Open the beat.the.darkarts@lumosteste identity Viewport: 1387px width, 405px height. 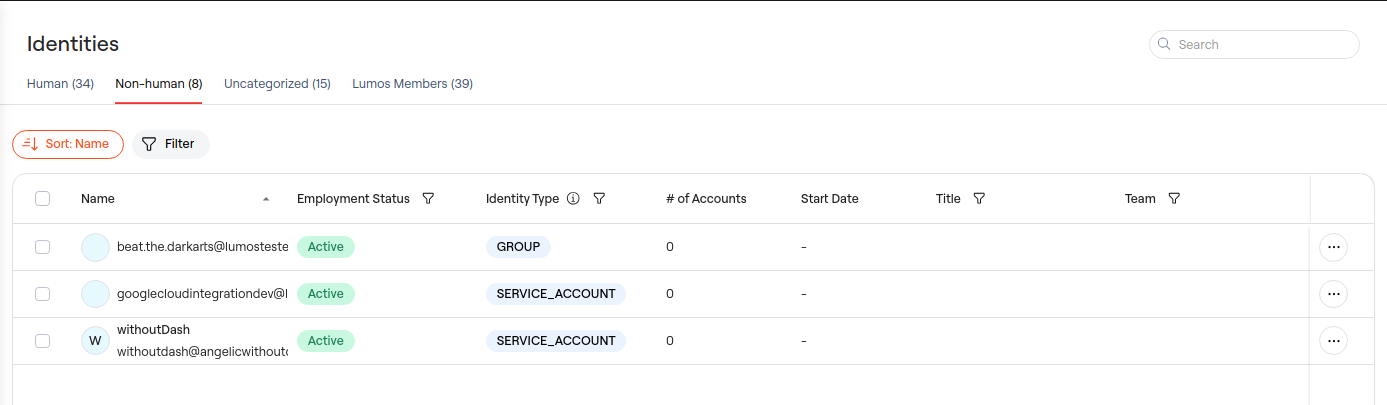click(x=202, y=247)
